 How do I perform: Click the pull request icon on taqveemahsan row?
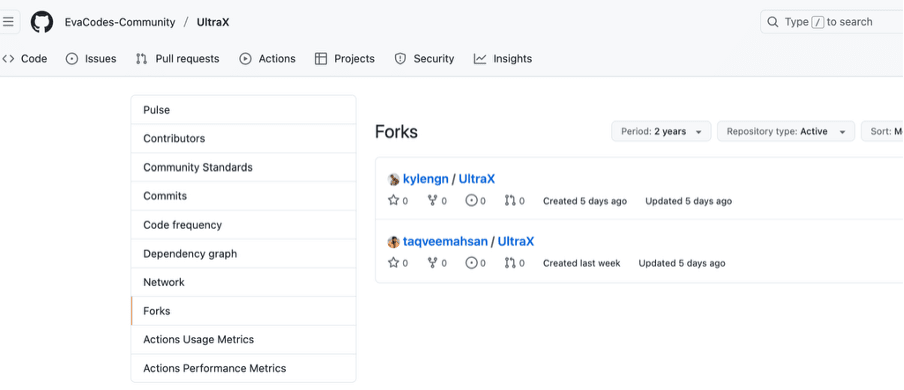[x=510, y=263]
